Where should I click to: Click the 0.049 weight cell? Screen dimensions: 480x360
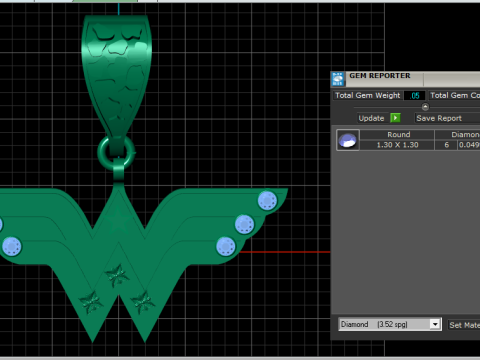(x=469, y=145)
